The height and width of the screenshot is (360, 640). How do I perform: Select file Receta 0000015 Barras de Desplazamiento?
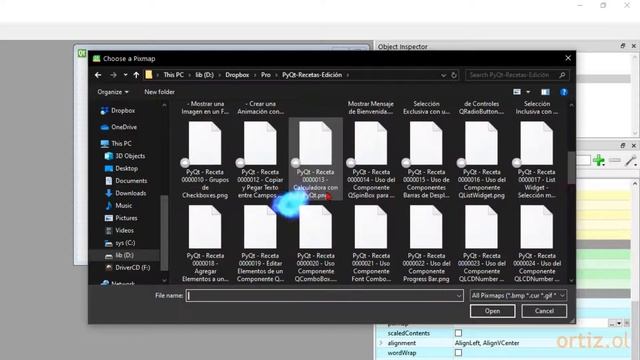point(426,160)
